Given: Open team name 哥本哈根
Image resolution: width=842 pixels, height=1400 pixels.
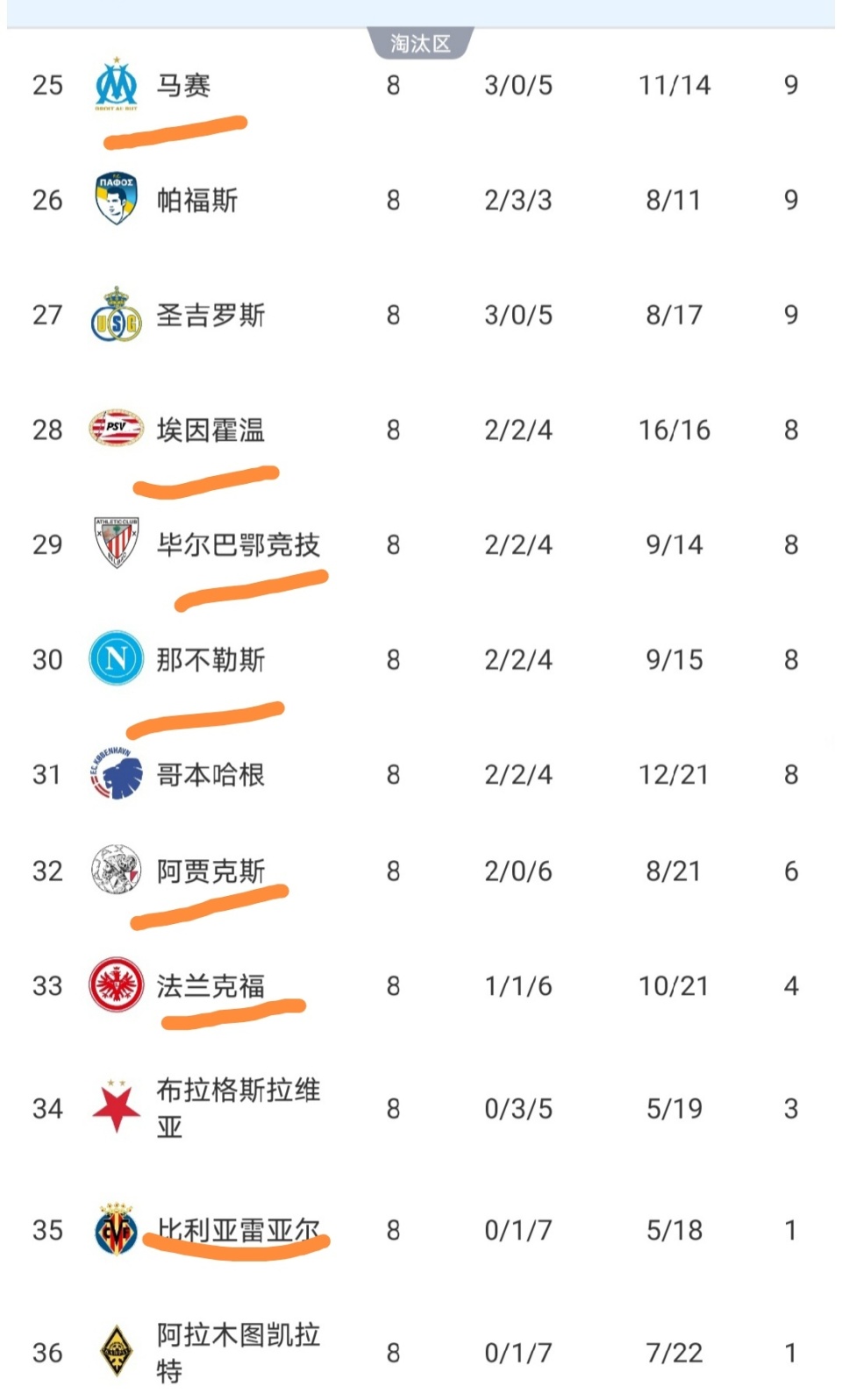Looking at the screenshot, I should point(210,774).
